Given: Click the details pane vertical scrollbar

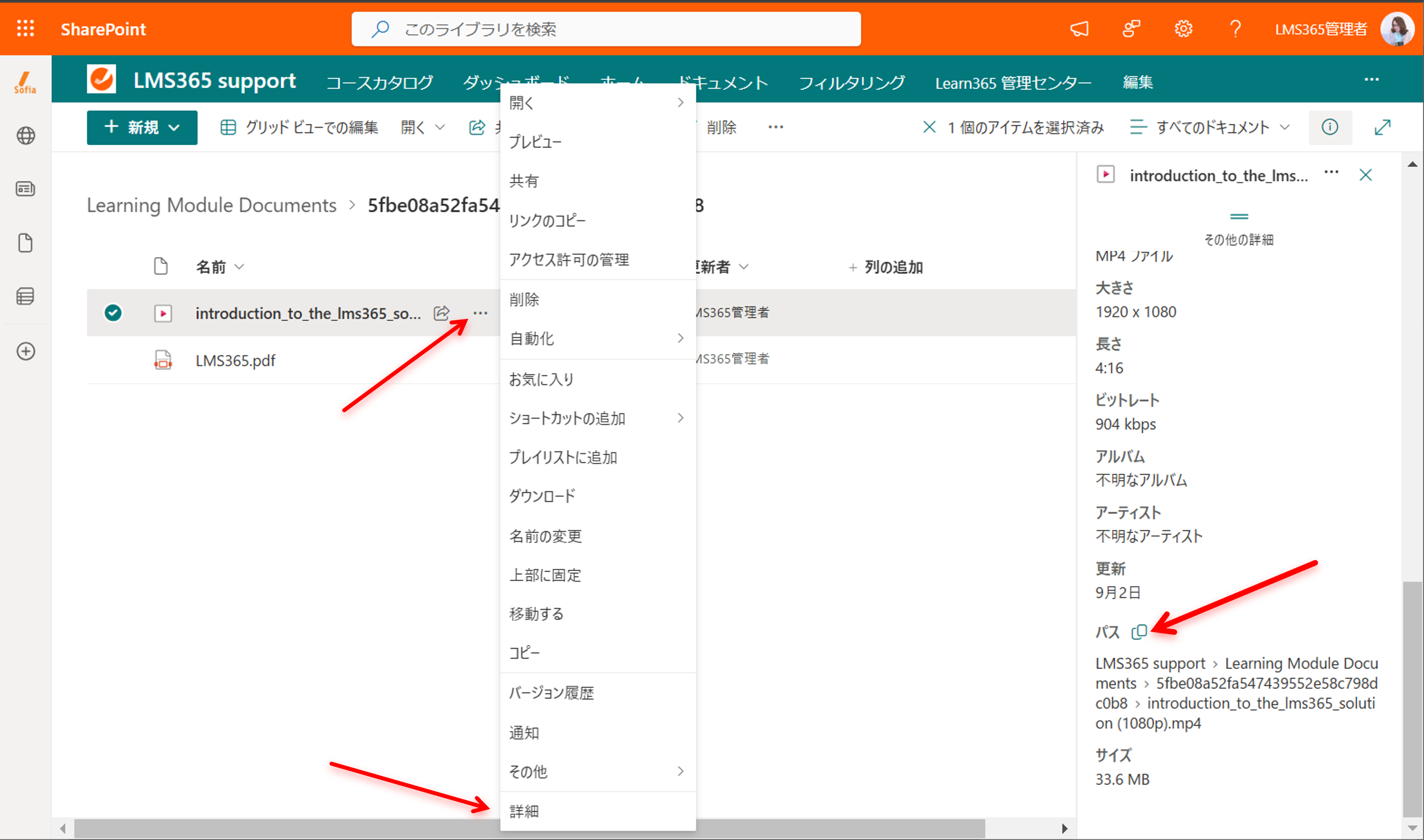Looking at the screenshot, I should click(1413, 699).
